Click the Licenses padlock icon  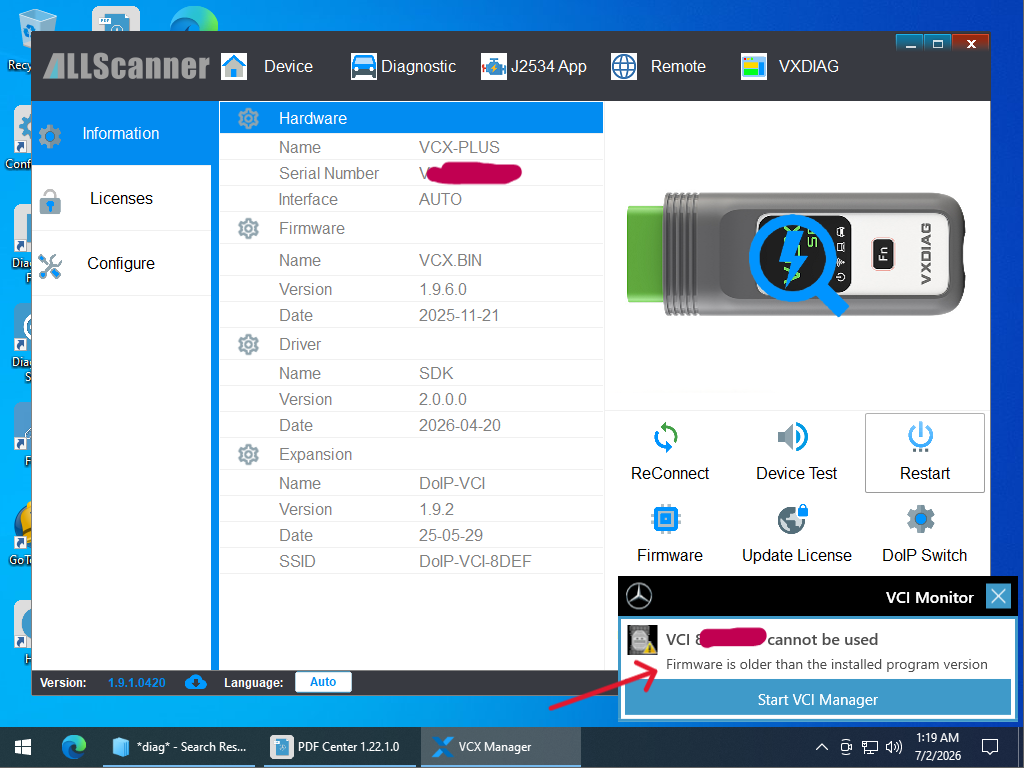[x=50, y=201]
